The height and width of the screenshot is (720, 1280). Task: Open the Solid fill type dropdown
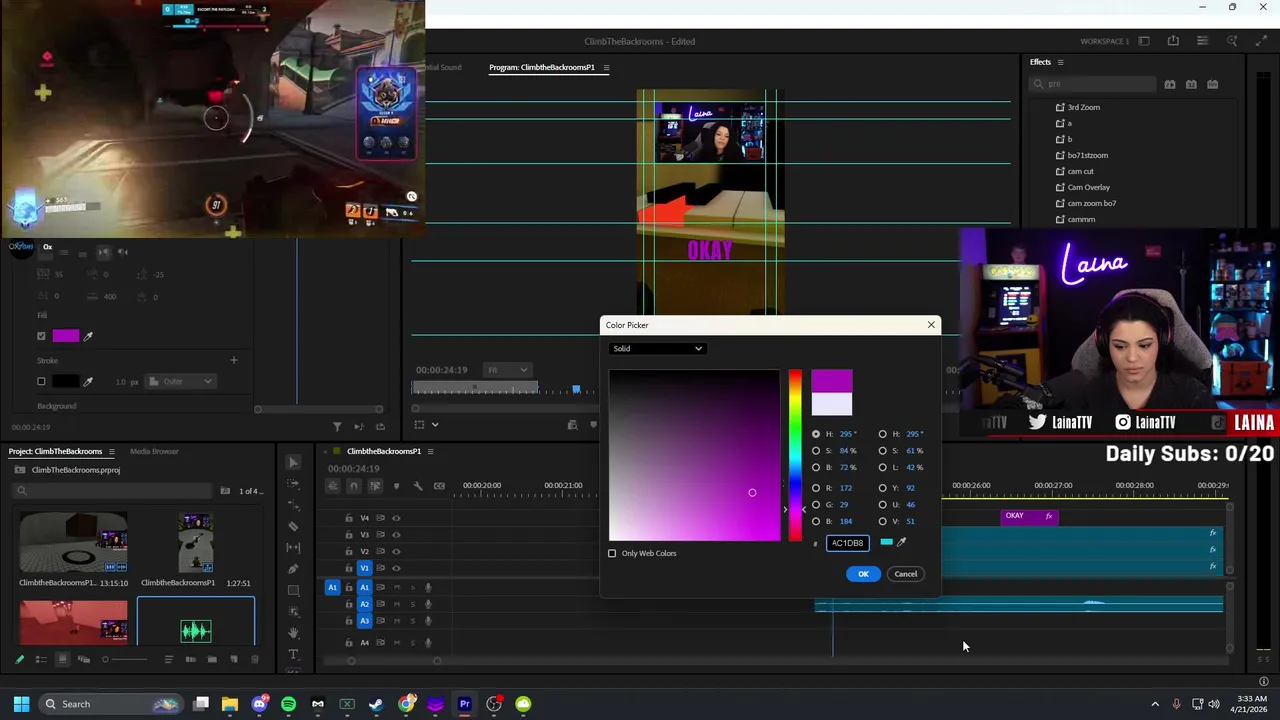pyautogui.click(x=657, y=349)
